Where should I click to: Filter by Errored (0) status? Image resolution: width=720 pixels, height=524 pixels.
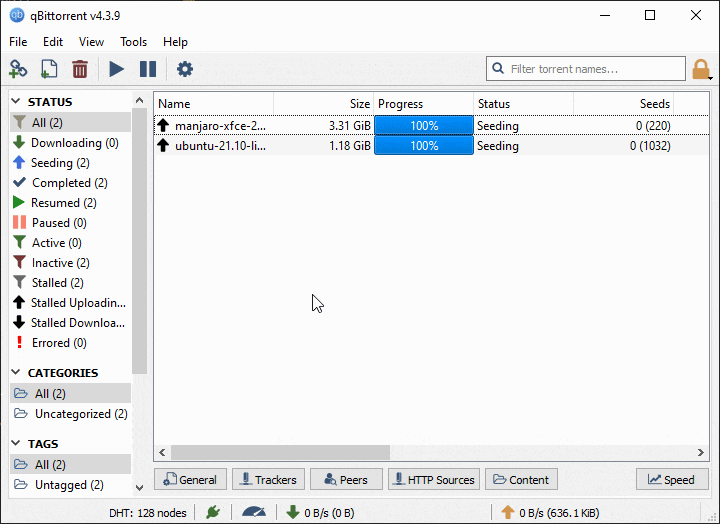(70, 343)
